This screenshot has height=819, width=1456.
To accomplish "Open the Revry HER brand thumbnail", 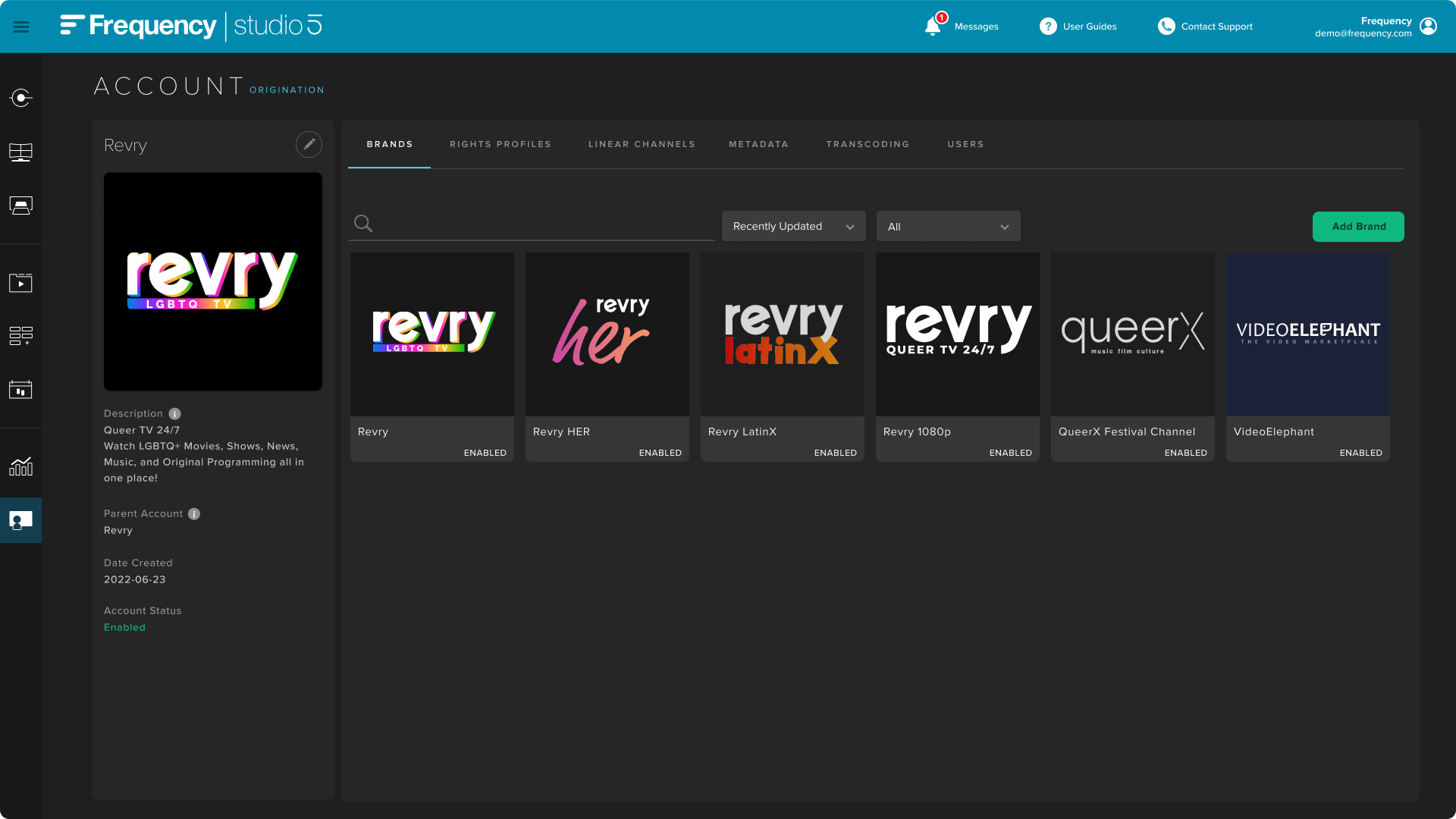I will (x=607, y=334).
